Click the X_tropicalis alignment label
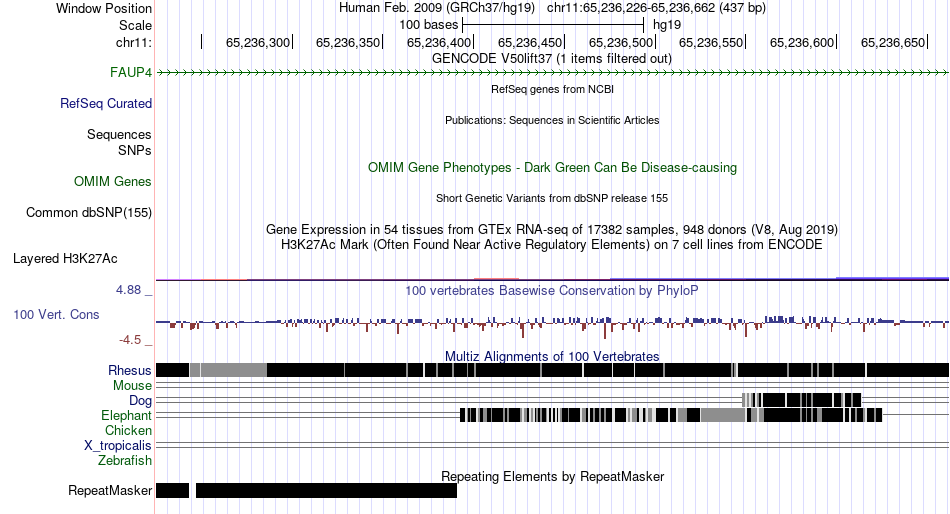950x514 pixels. (118, 446)
